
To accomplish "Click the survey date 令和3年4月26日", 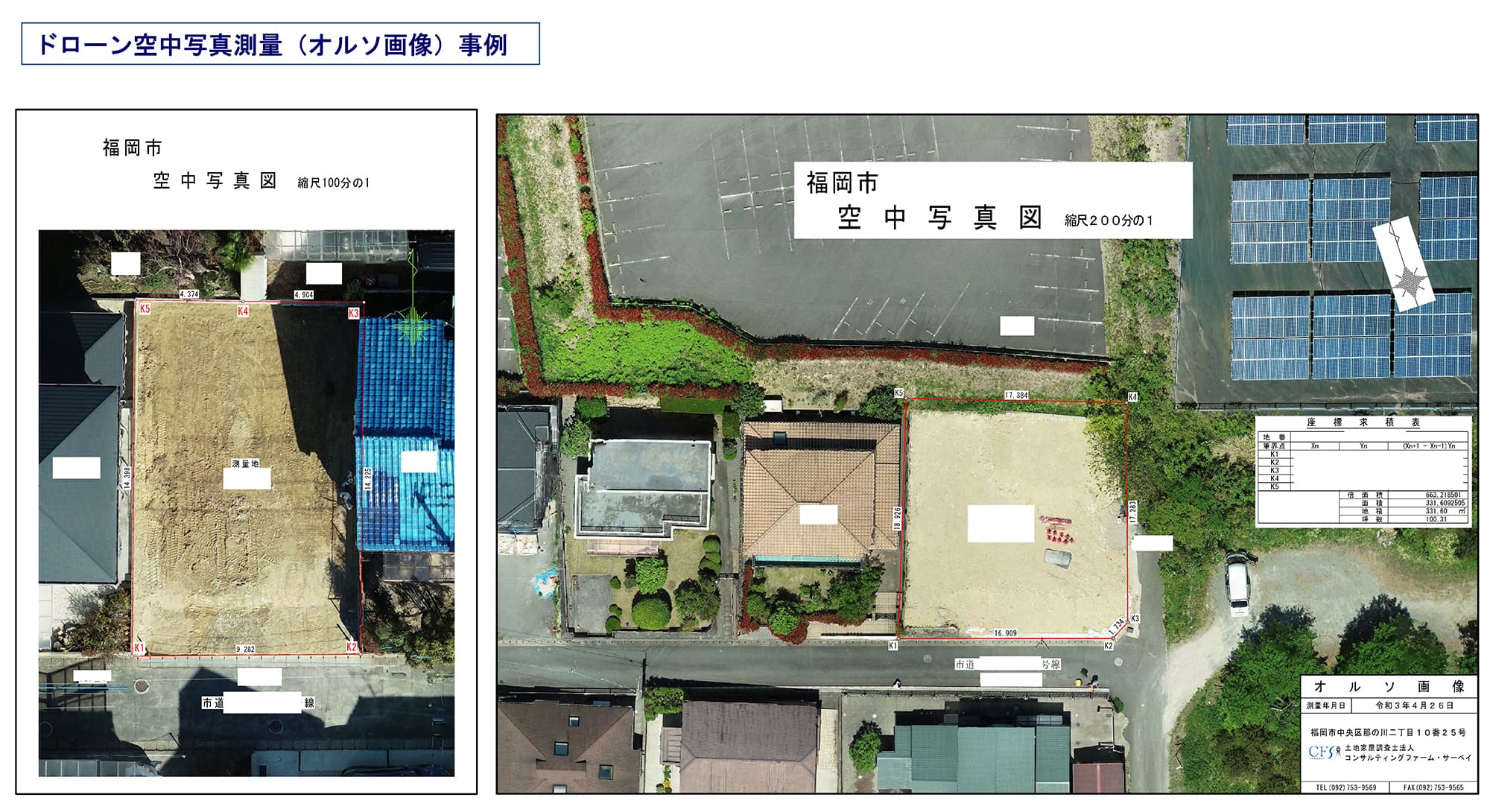I will (1413, 705).
